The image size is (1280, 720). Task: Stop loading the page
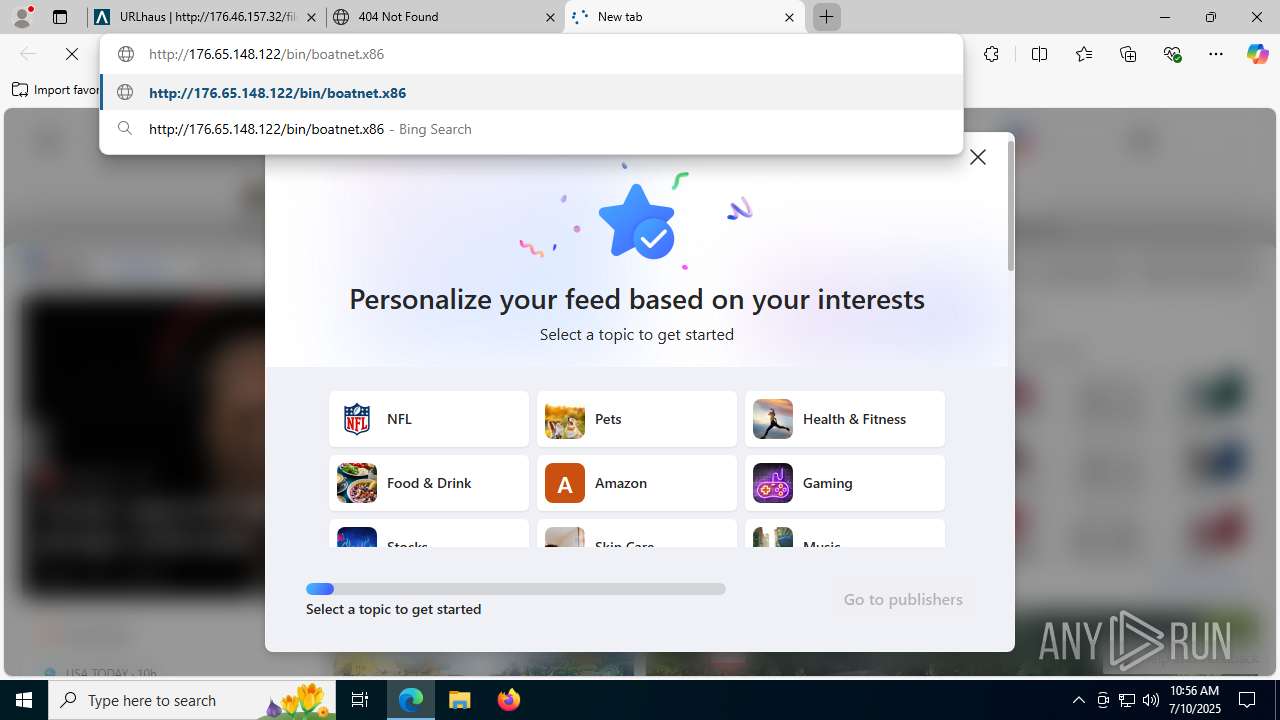point(72,54)
